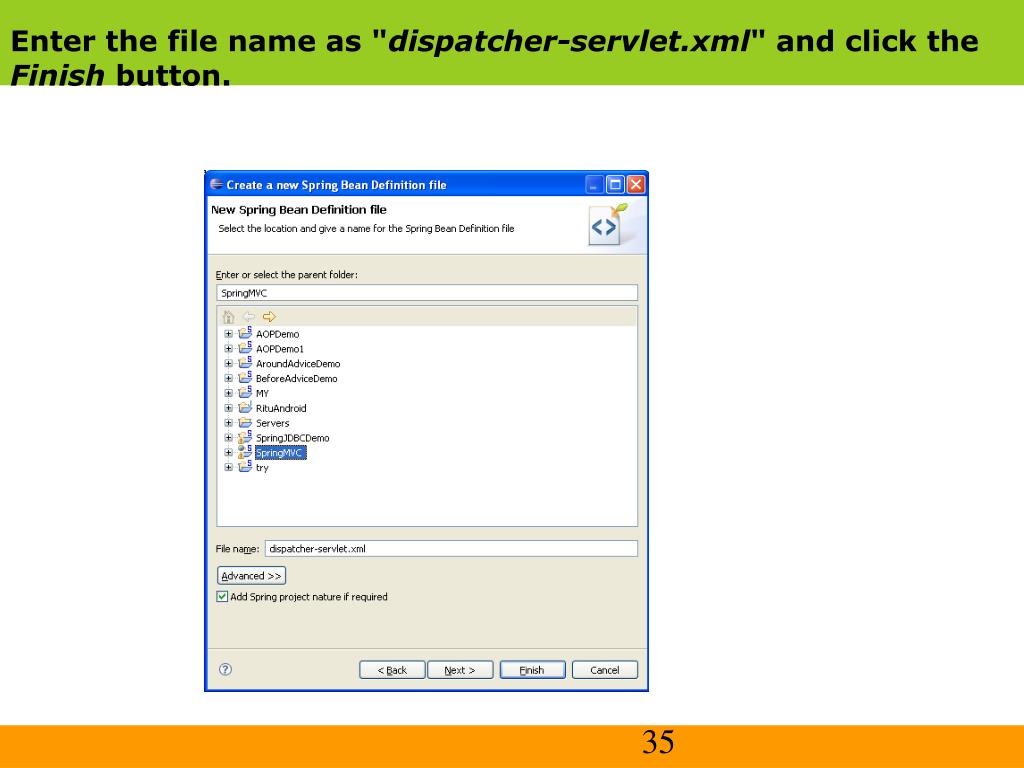Expand the MY project node
Screen dimensions: 1024x768
tap(228, 393)
